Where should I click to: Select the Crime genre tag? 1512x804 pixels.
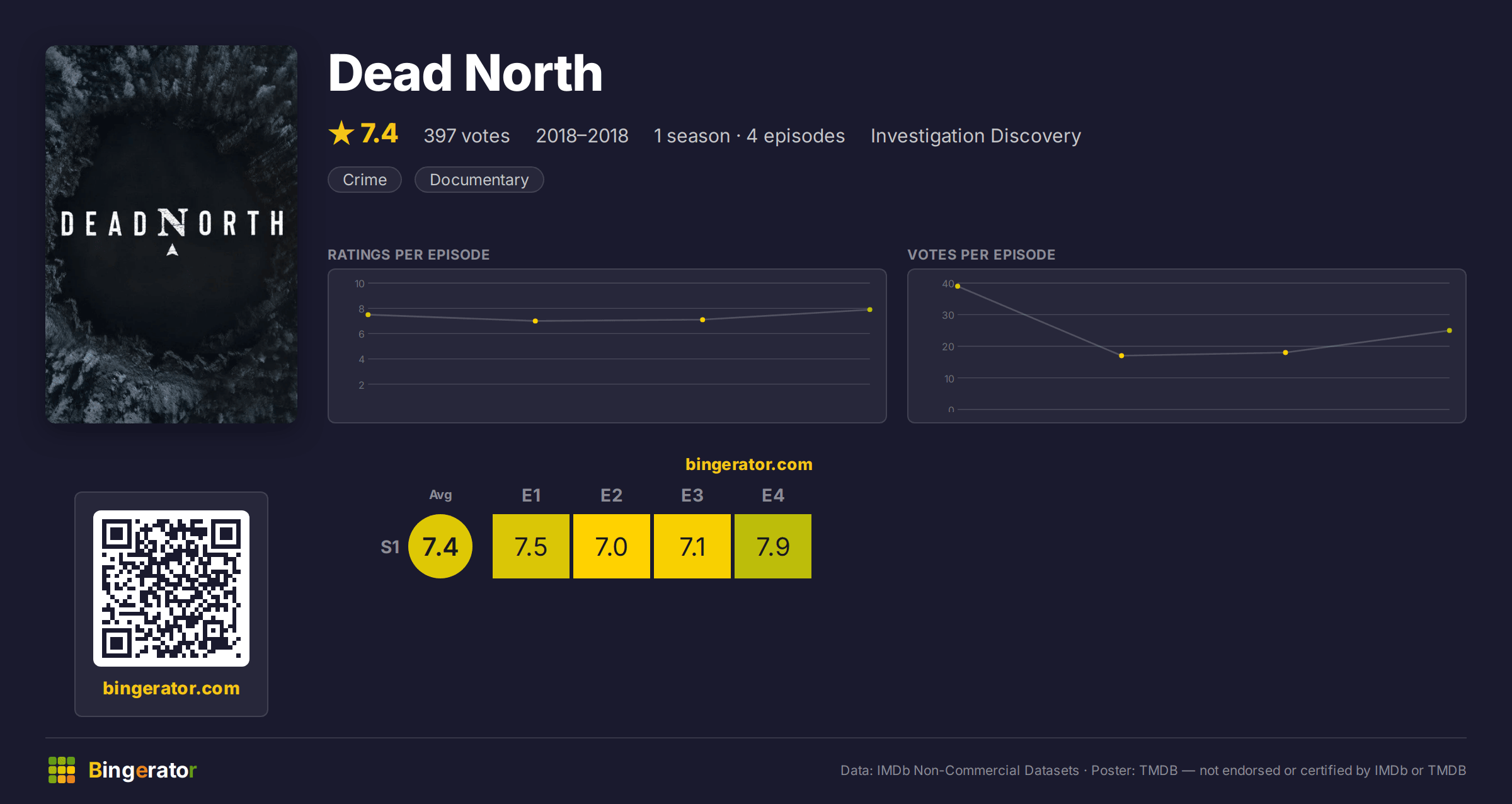365,180
